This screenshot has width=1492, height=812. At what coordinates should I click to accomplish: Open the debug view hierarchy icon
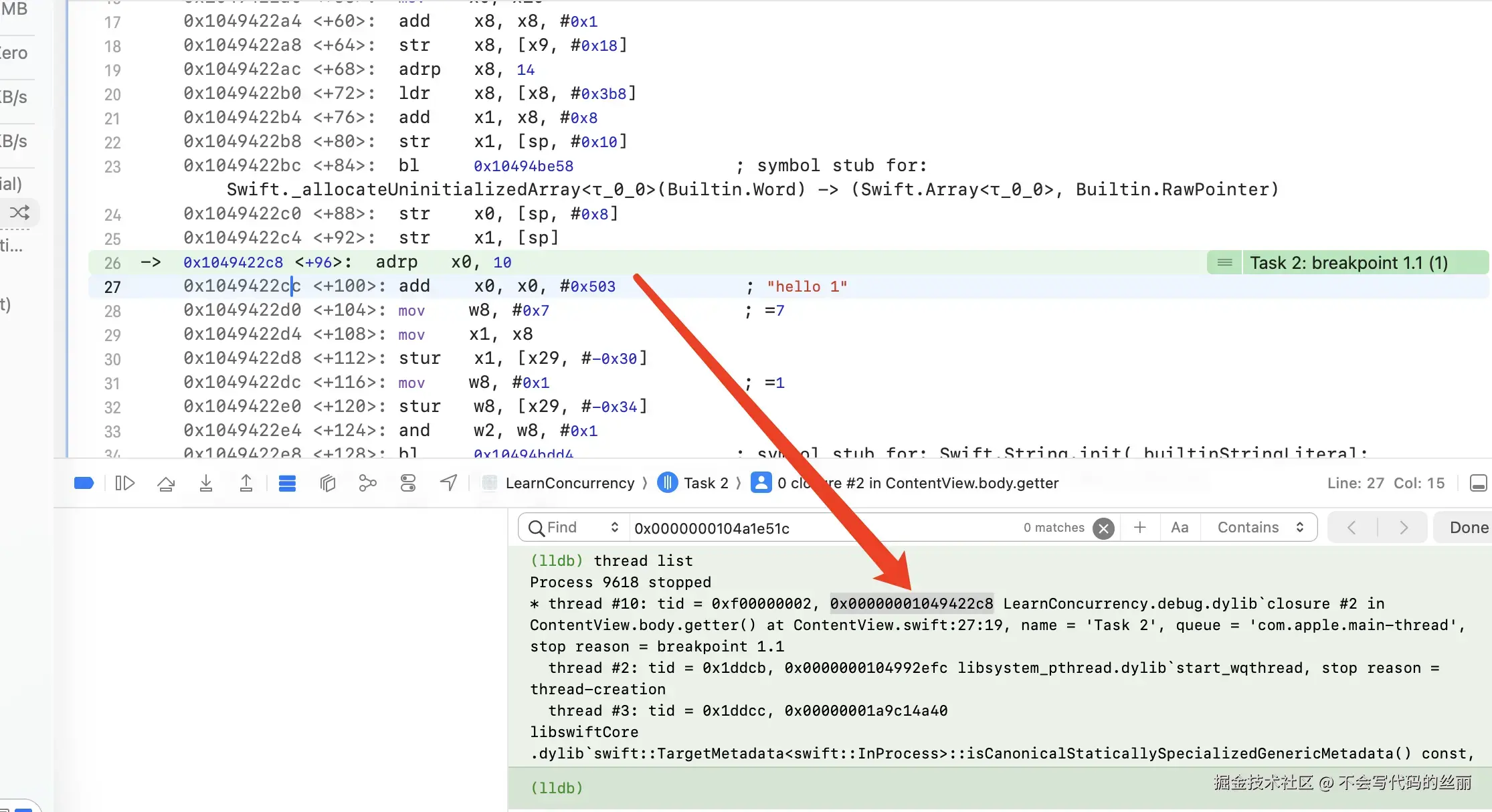[x=328, y=483]
